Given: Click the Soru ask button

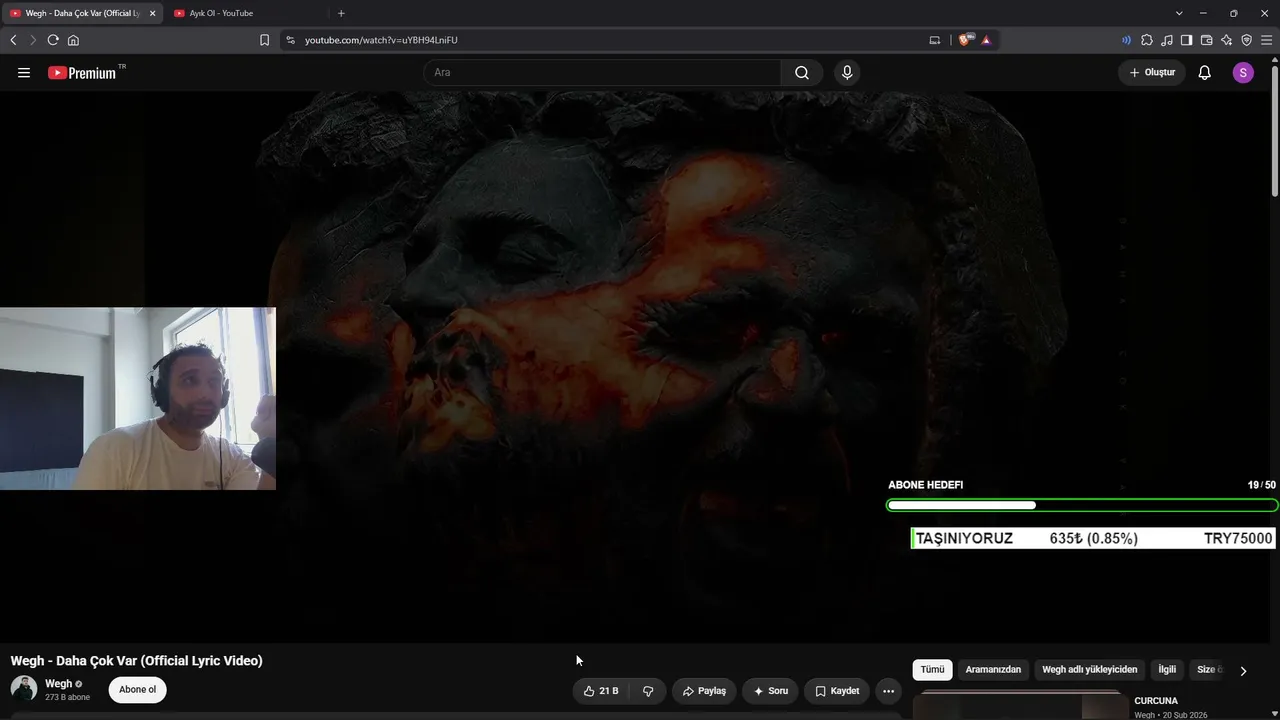Looking at the screenshot, I should click(x=770, y=691).
